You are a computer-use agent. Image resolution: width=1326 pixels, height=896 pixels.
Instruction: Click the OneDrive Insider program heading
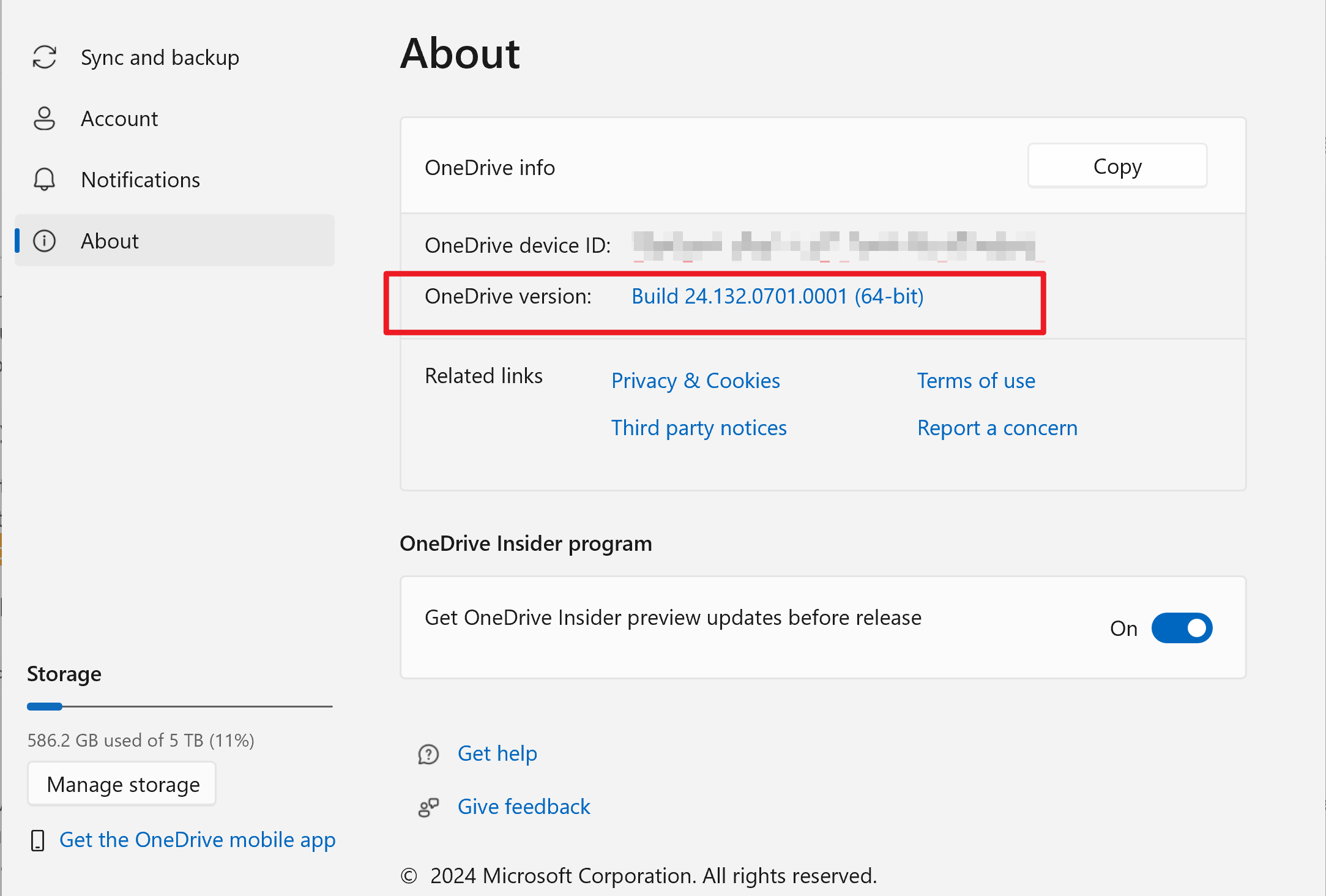coord(526,543)
